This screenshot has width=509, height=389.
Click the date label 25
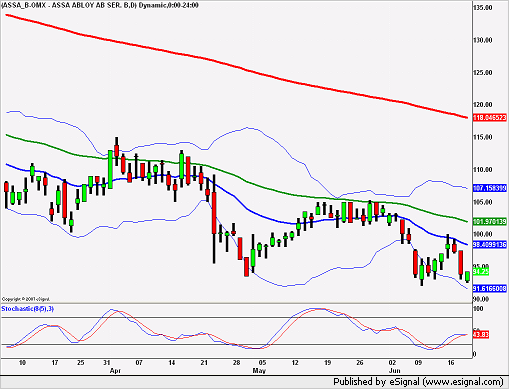(x=81, y=363)
